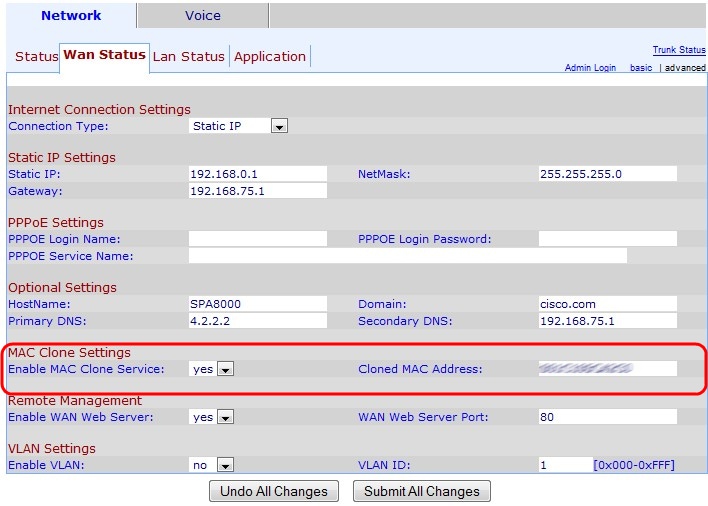Click the Remote Management heading
The width and height of the screenshot is (708, 506).
point(75,400)
